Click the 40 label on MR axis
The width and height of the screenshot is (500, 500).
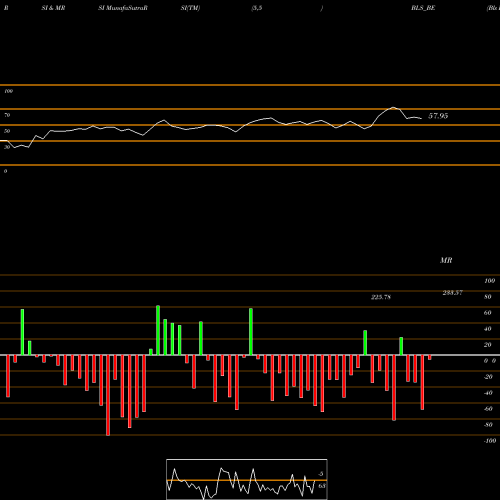[488, 329]
